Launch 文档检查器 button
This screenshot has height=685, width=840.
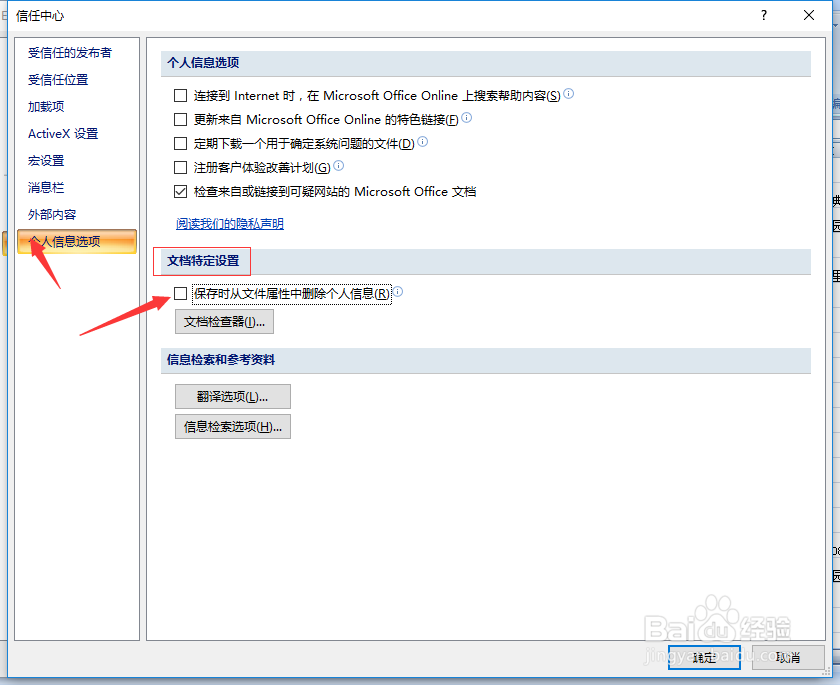(224, 321)
